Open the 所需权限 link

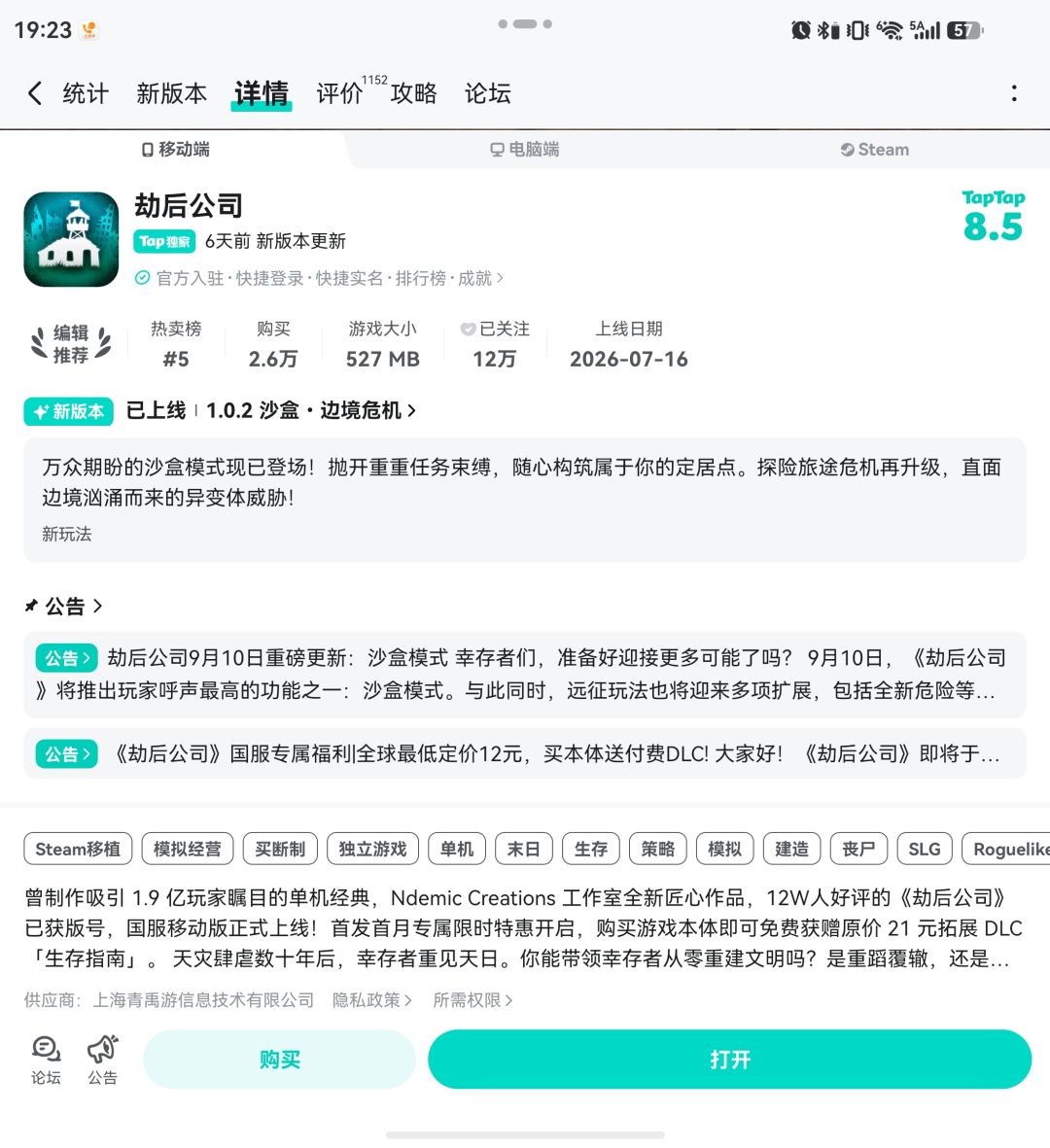click(472, 1000)
